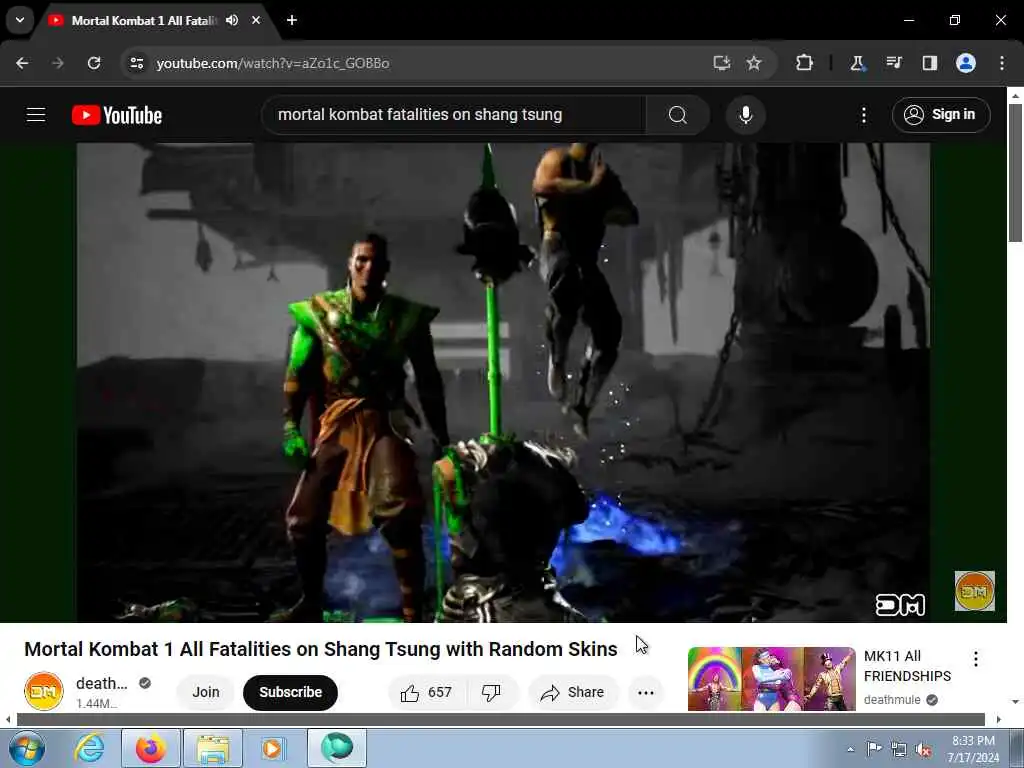Share the video

[x=573, y=692]
